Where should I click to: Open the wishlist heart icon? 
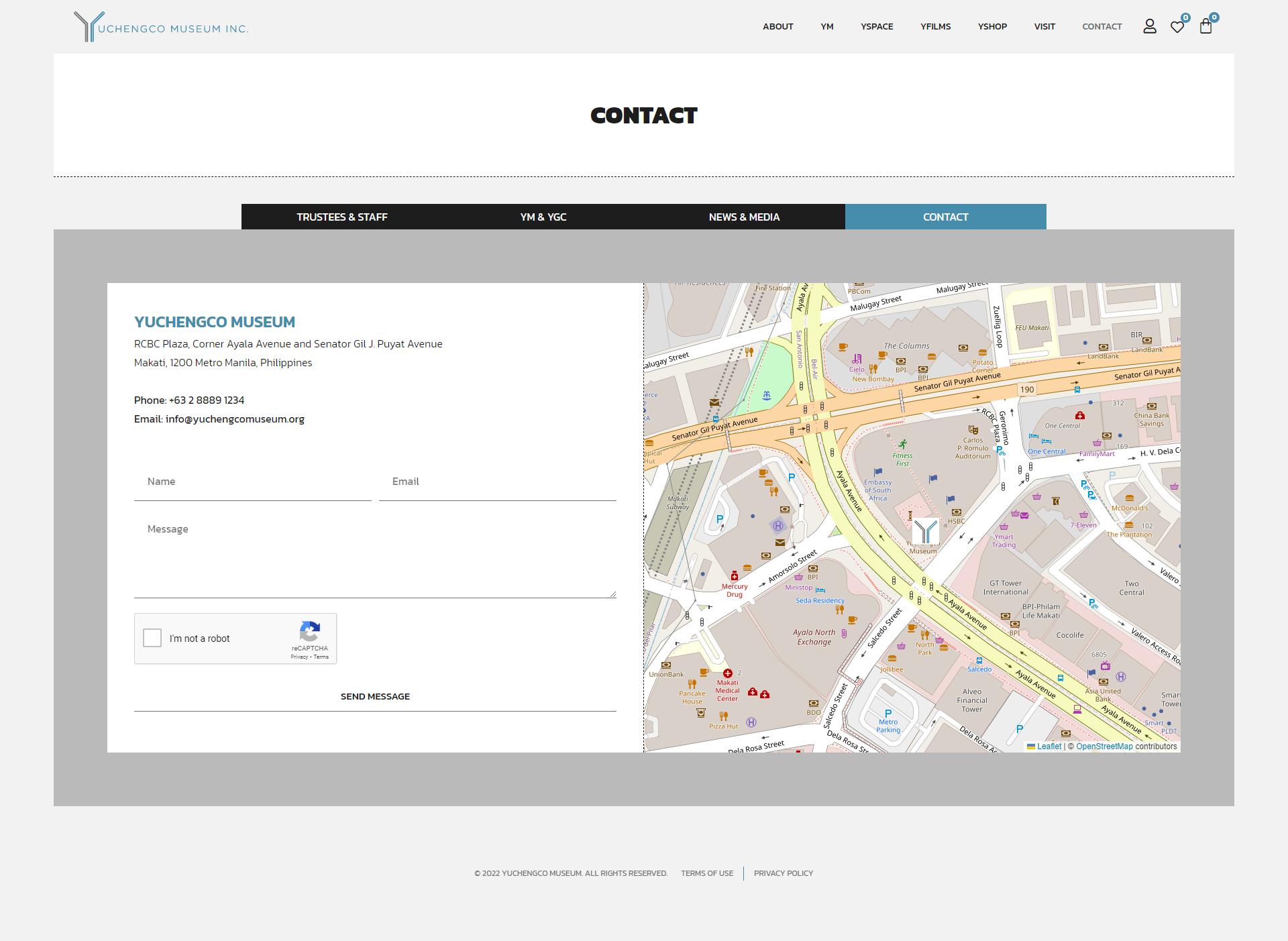[x=1177, y=27]
